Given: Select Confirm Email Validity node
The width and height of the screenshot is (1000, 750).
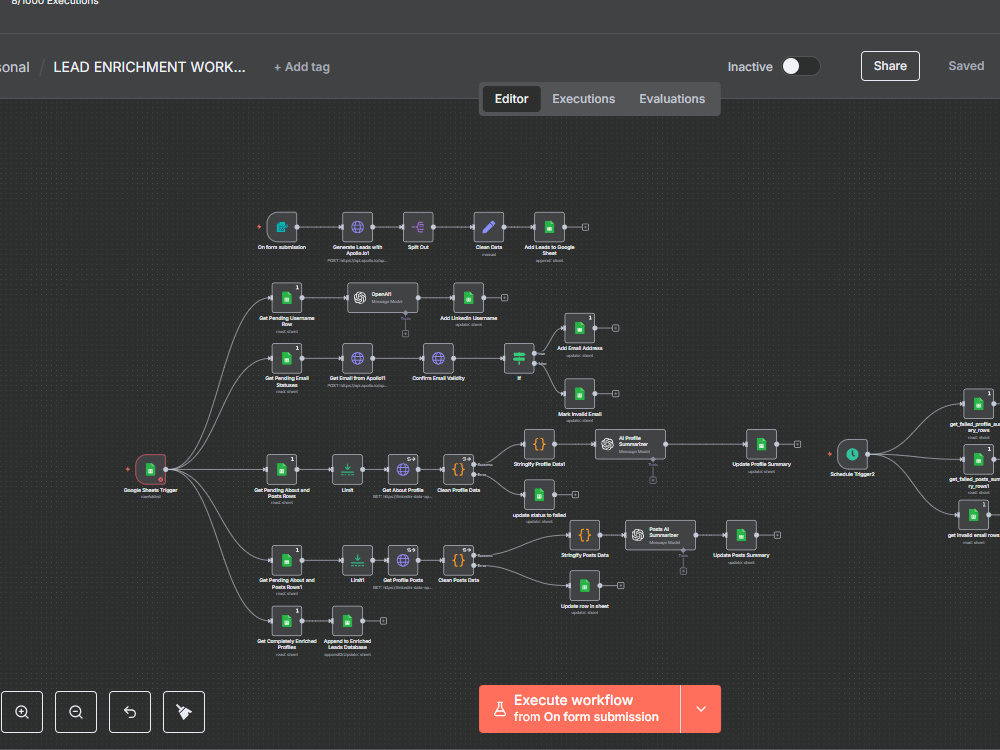Looking at the screenshot, I should point(438,358).
